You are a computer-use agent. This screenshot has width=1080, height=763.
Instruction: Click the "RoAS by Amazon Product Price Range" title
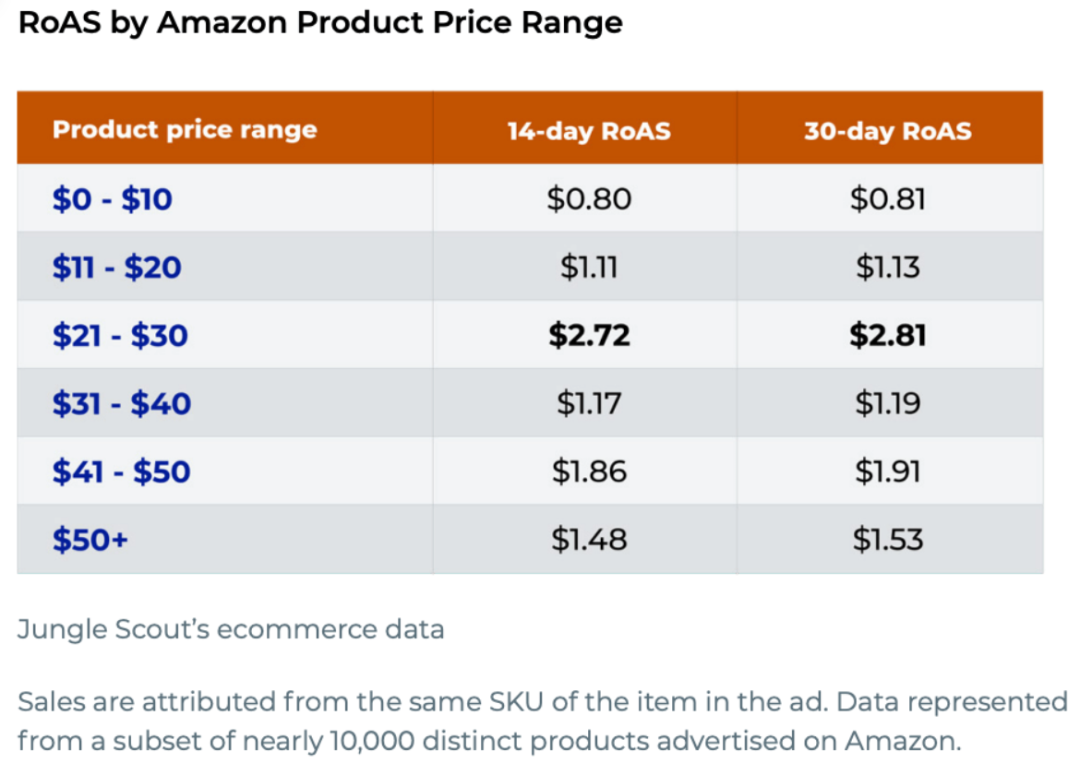pos(320,22)
